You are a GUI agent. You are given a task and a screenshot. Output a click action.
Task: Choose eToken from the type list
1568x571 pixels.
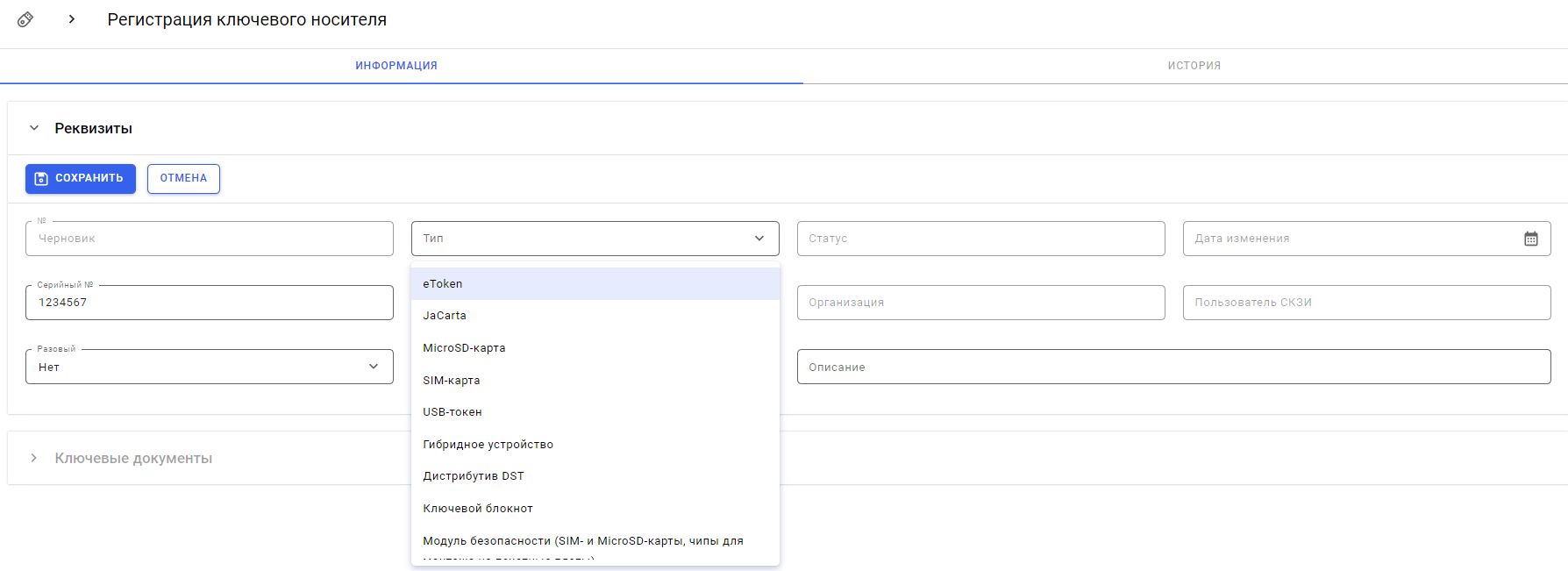click(x=443, y=284)
